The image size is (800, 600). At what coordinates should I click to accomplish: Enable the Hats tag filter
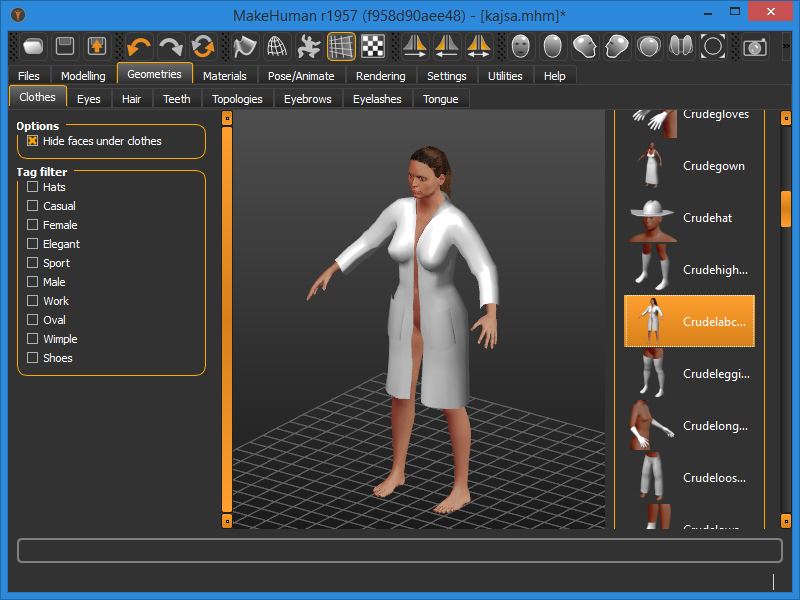click(33, 187)
